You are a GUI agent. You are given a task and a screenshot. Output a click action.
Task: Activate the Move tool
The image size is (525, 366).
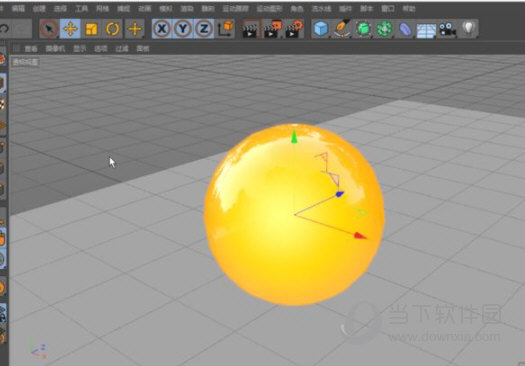tap(70, 29)
